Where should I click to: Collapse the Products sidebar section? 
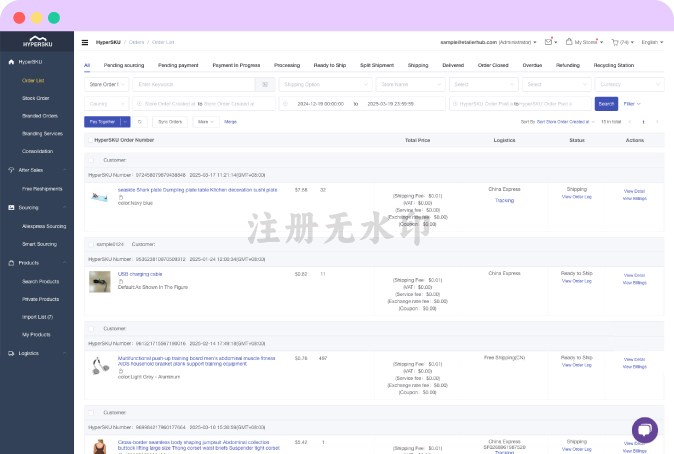pyautogui.click(x=64, y=263)
